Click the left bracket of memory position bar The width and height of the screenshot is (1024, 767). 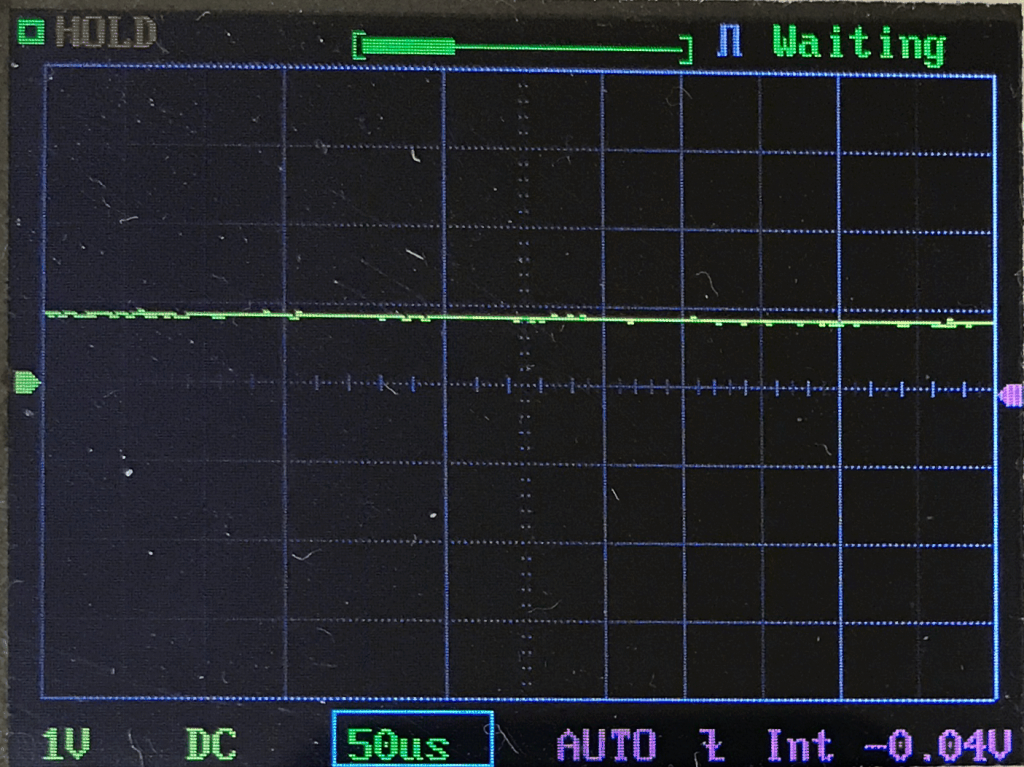(359, 46)
